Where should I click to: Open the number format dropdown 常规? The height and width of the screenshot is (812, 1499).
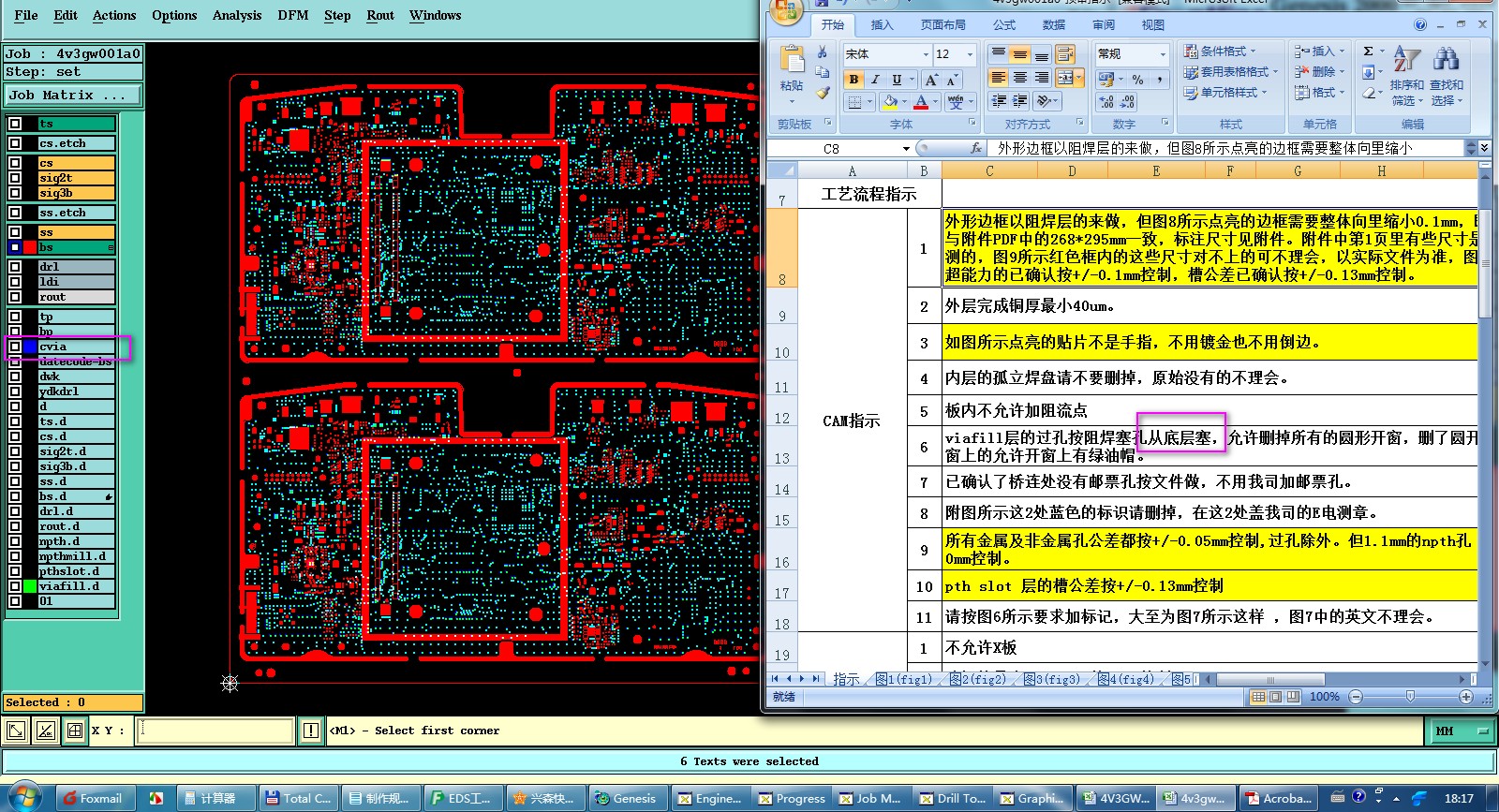point(1163,54)
